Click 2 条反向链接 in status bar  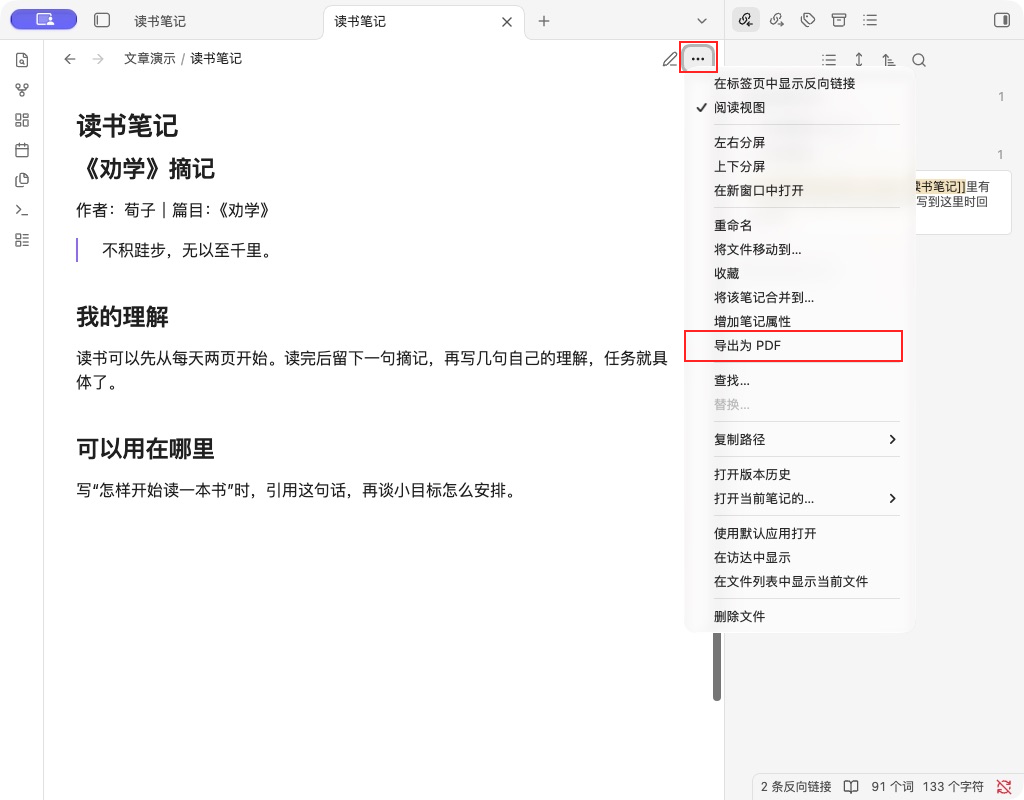(x=795, y=787)
